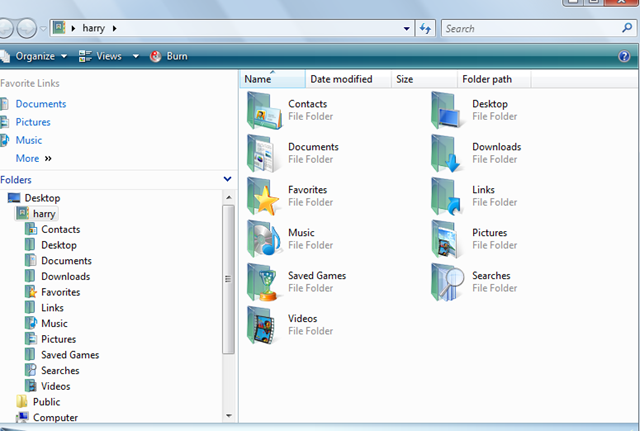This screenshot has height=431, width=640.
Task: Open the Views dropdown arrow
Action: (x=136, y=56)
